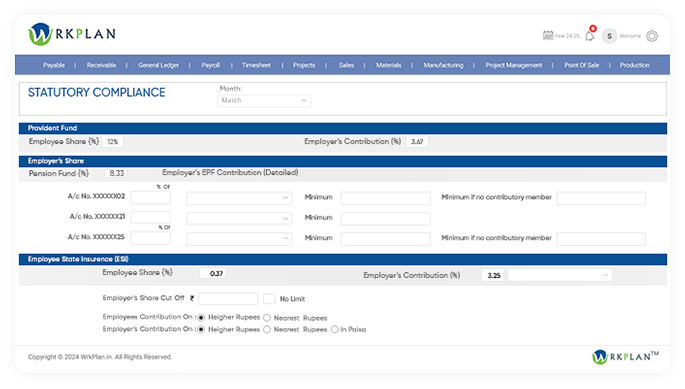685x389 pixels.
Task: Open the General Ledger menu
Action: 159,65
